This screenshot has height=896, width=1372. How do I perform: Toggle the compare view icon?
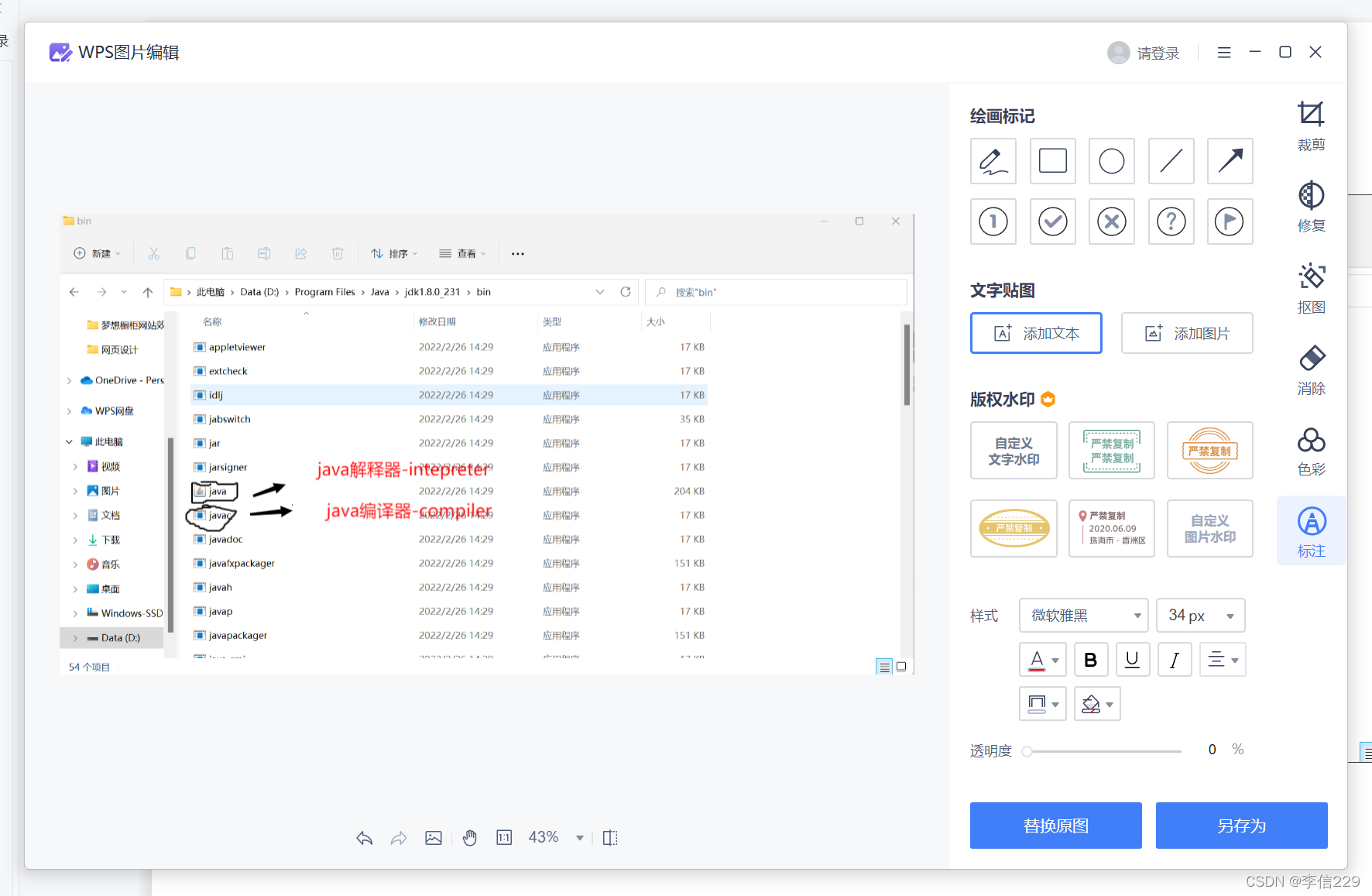610,838
